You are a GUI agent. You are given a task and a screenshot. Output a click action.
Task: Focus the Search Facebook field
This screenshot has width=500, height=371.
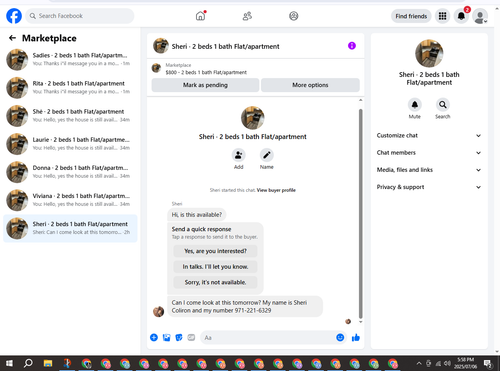point(80,16)
